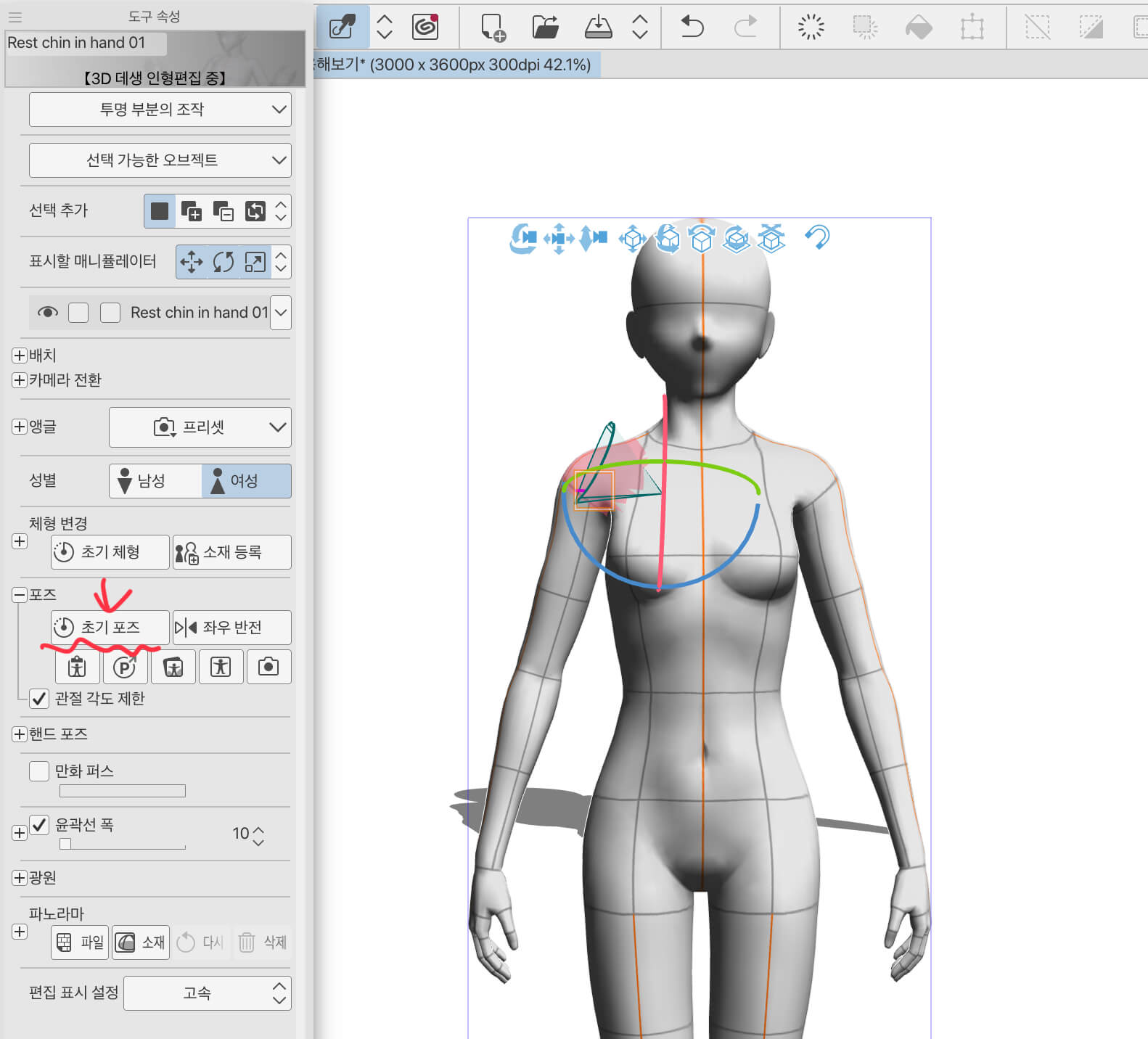Select 남성 gender option
1148x1039 pixels.
(155, 481)
